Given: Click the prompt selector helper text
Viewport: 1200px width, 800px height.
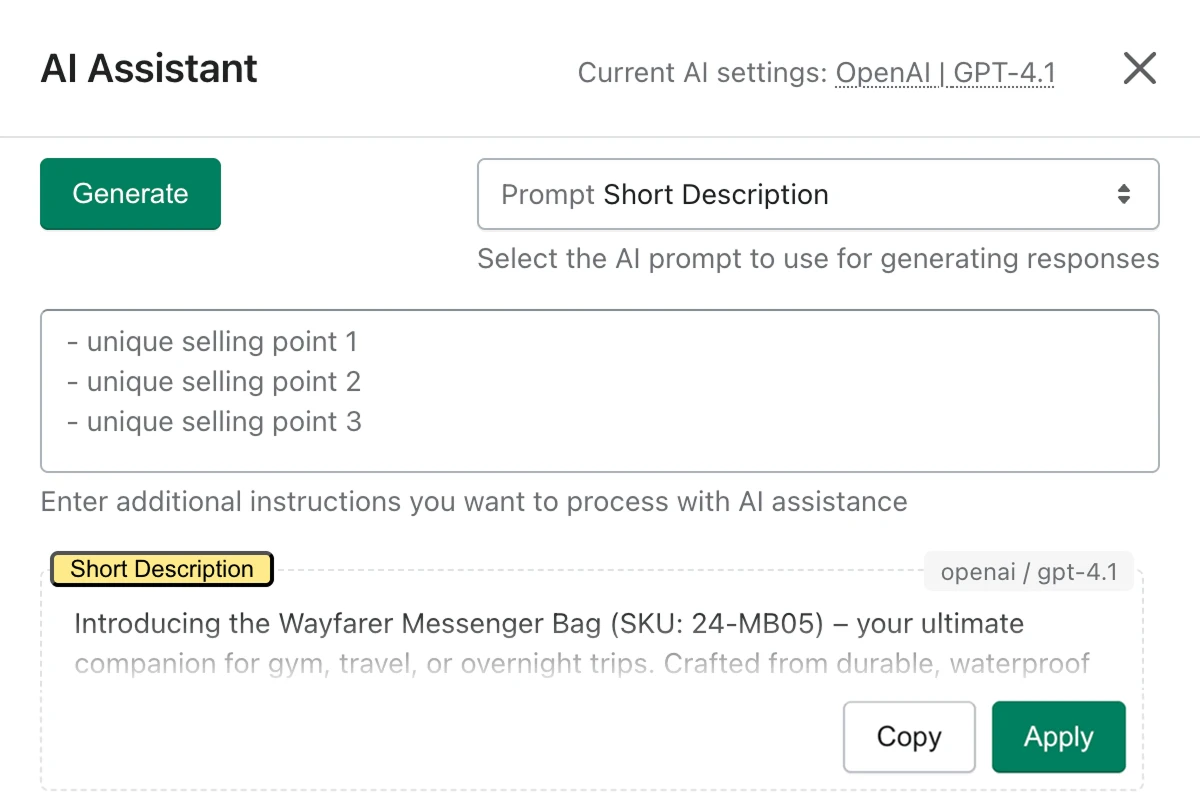Looking at the screenshot, I should coord(818,258).
